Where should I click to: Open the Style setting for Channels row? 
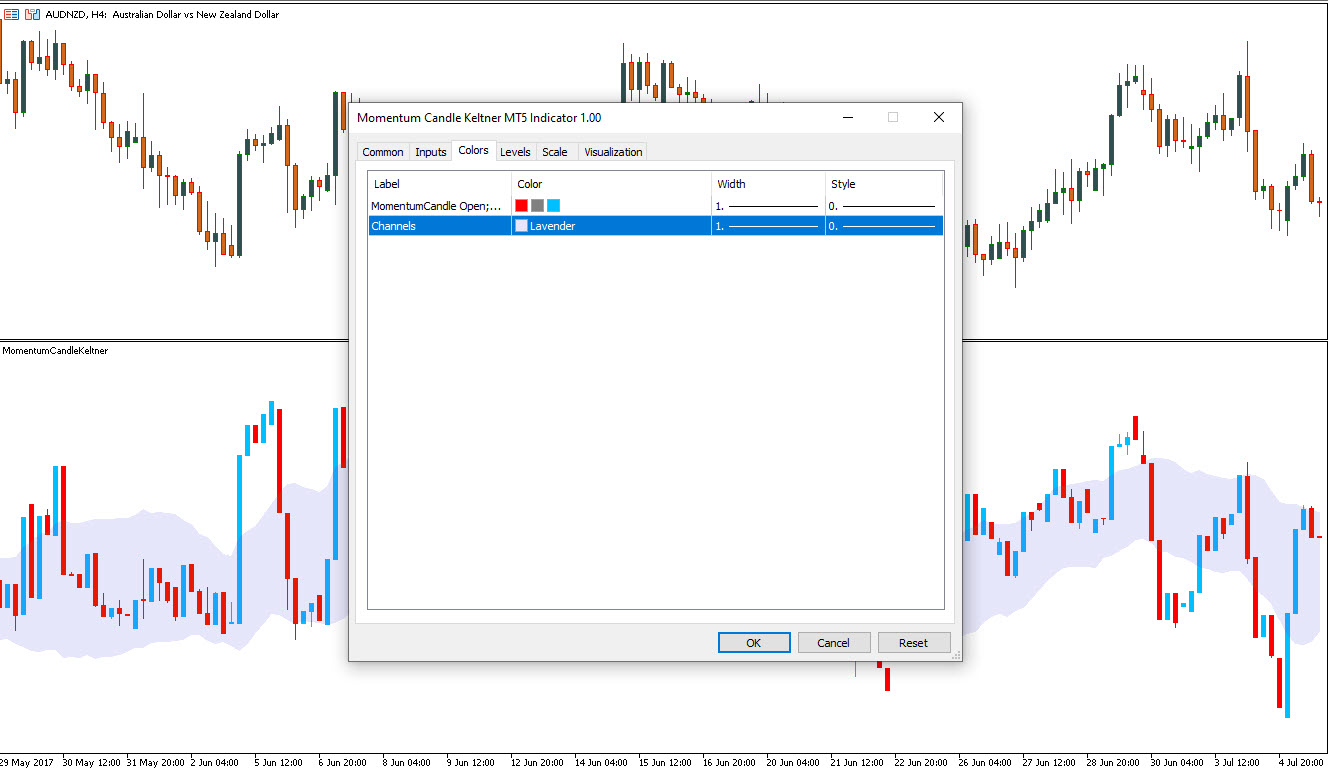click(883, 226)
